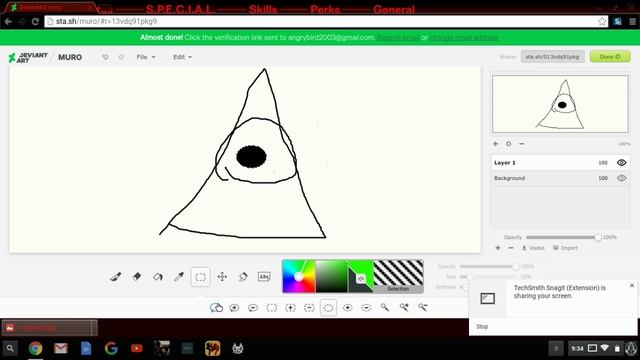Choose the subtract-from-magic-wand selection icon
The image size is (640, 360).
423,307
